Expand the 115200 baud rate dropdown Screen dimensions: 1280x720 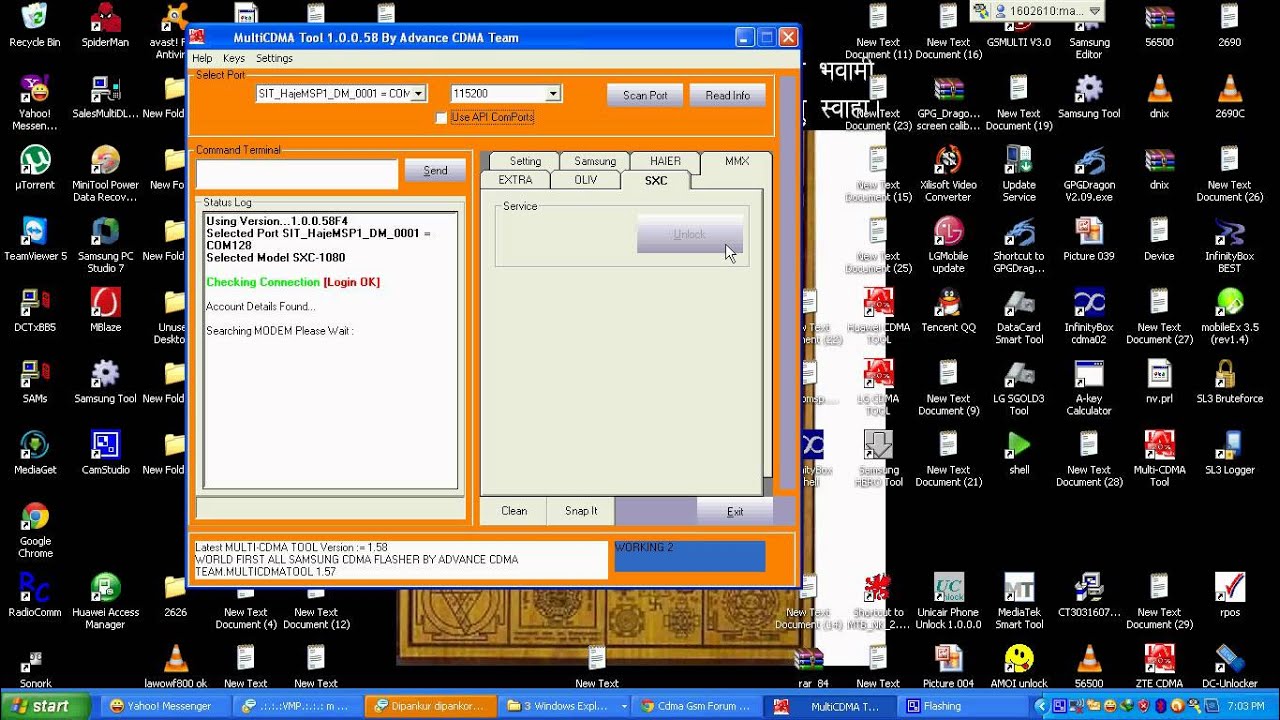(553, 93)
